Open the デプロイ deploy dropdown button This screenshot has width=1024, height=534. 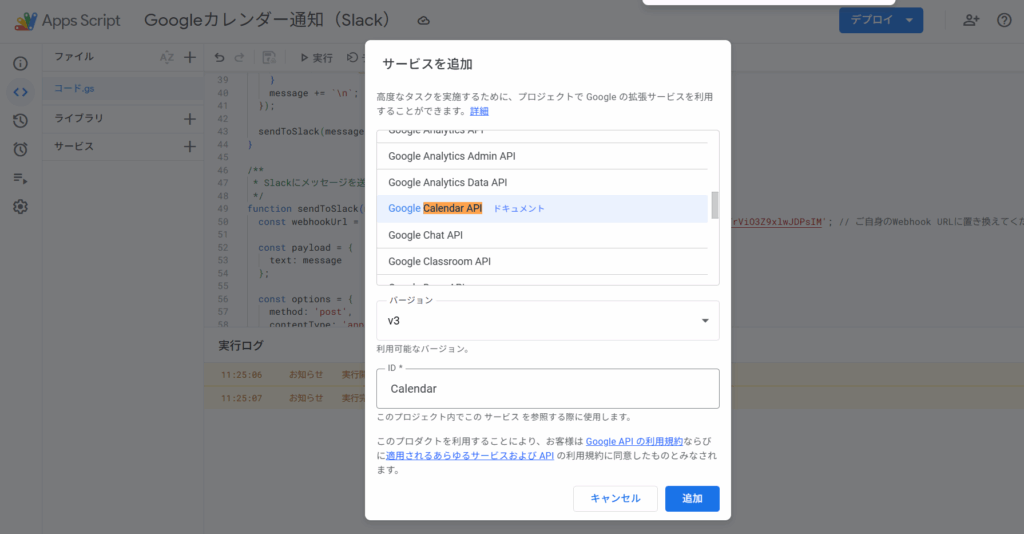[x=881, y=20]
